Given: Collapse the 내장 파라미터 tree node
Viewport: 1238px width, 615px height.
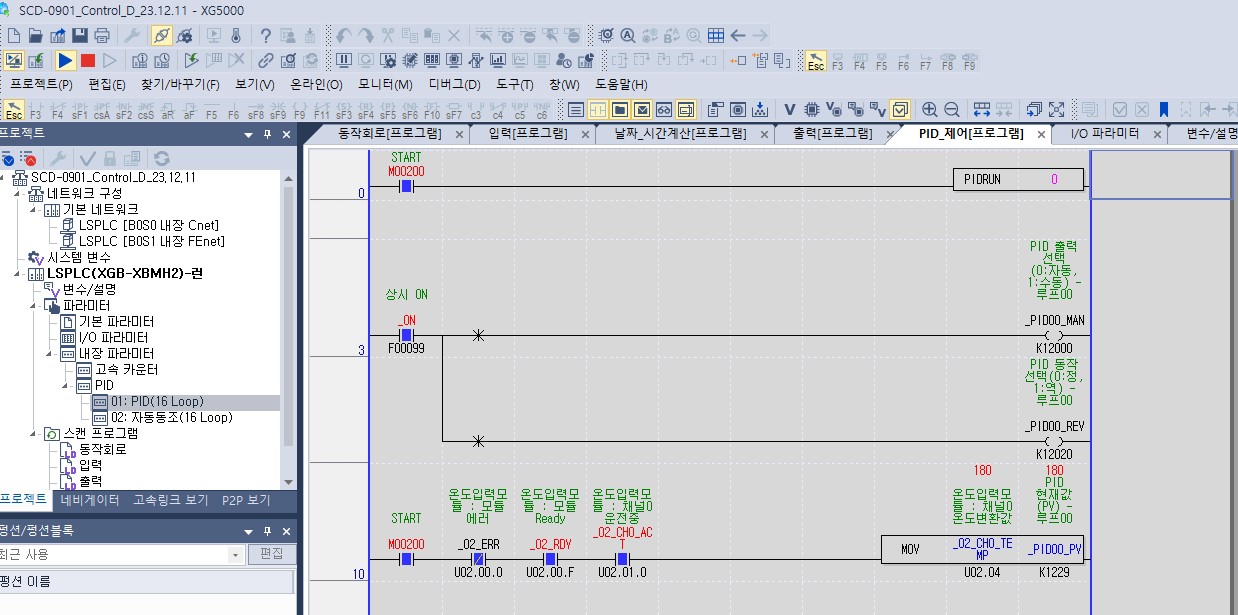Looking at the screenshot, I should click(x=48, y=352).
